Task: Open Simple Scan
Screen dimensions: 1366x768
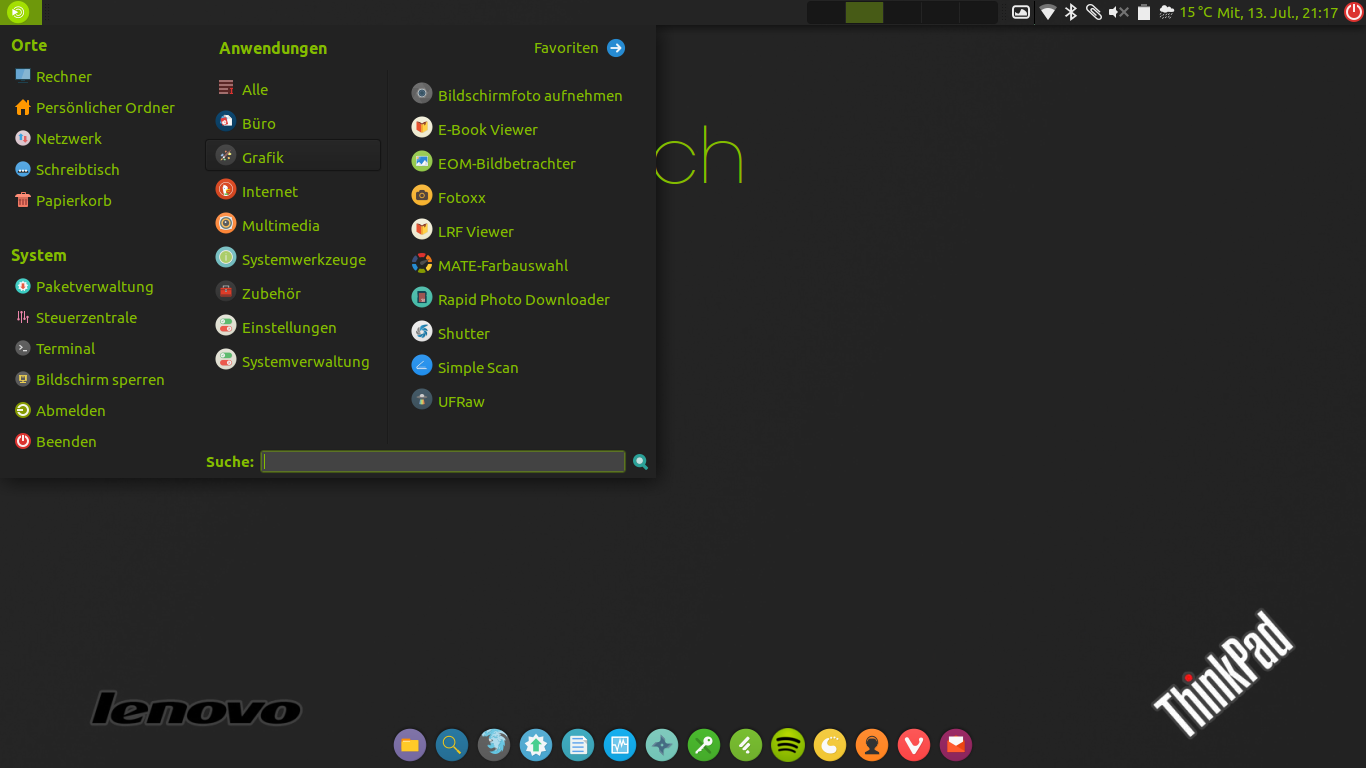Action: (x=465, y=367)
